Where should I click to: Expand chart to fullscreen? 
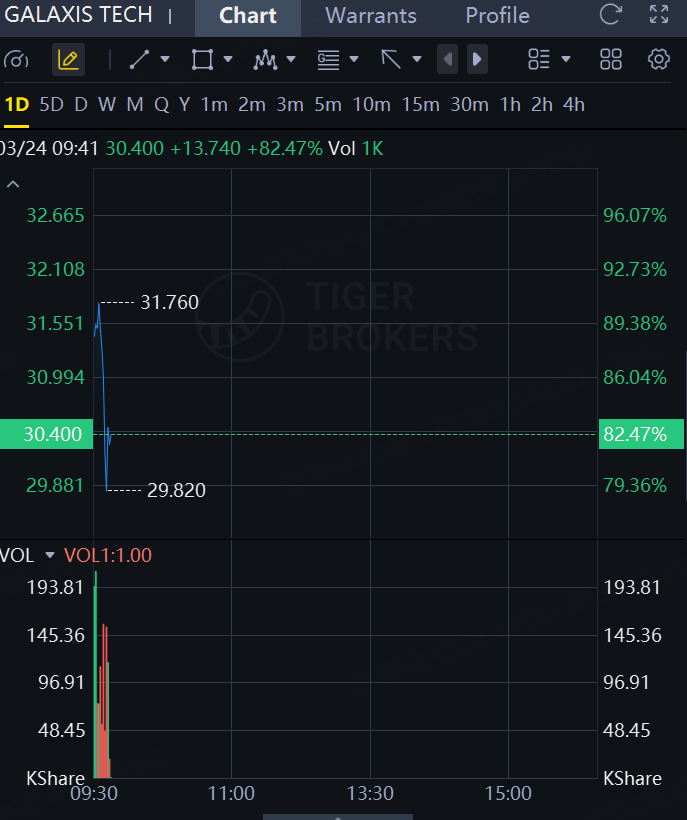pyautogui.click(x=659, y=15)
